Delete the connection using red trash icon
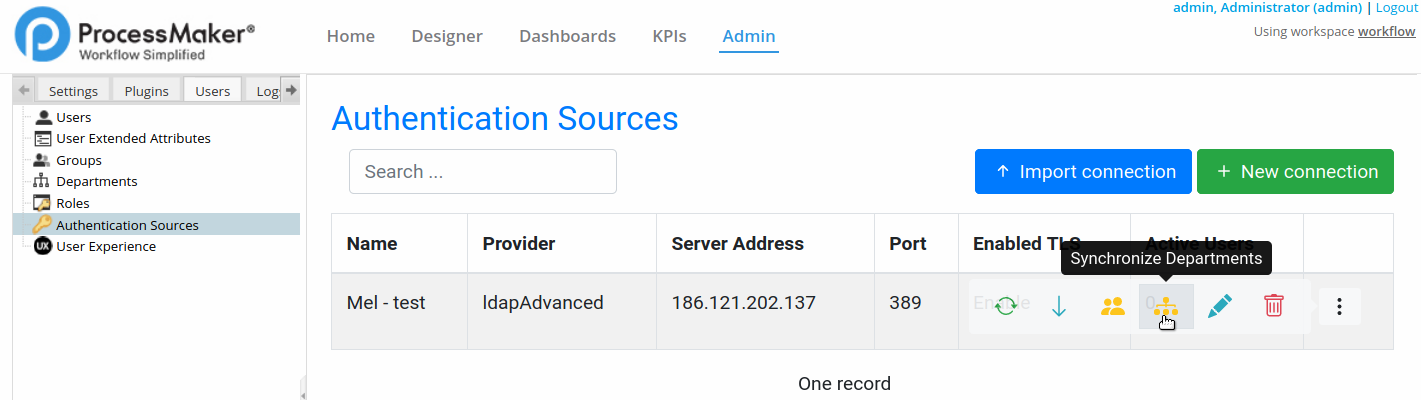The width and height of the screenshot is (1421, 400). pos(1273,306)
